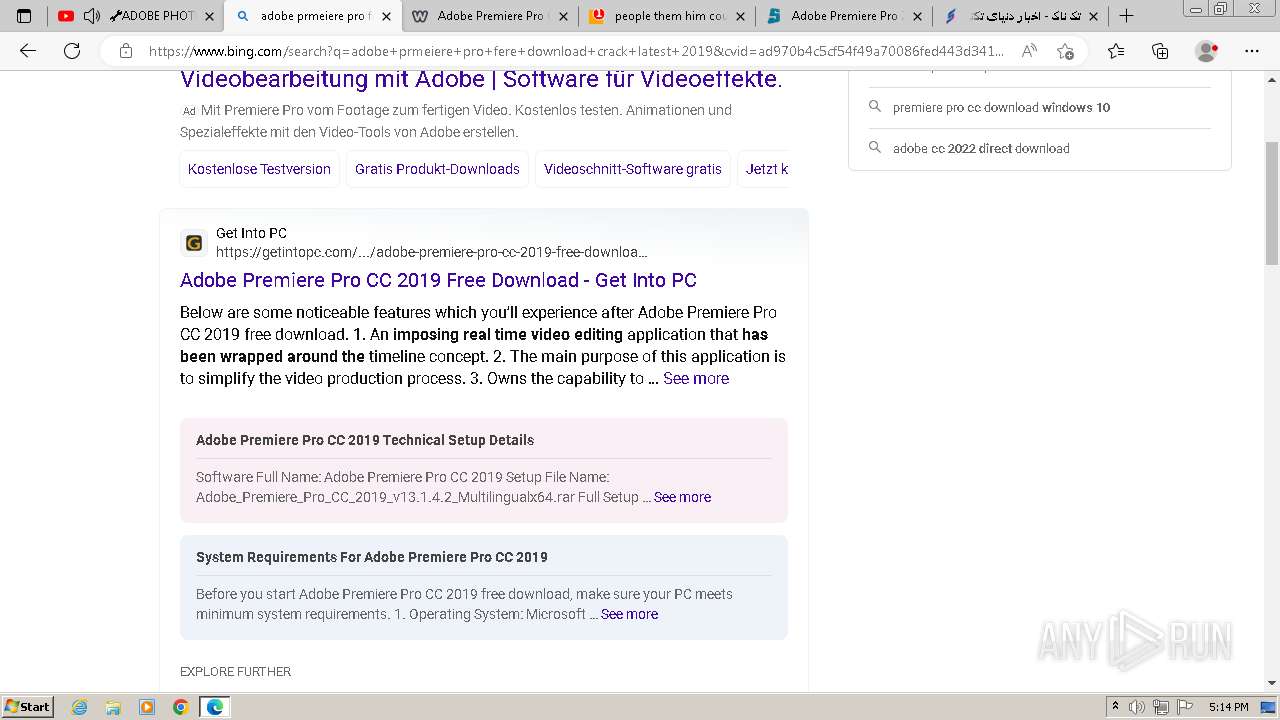This screenshot has height=720, width=1280.
Task: Open the getintopc.com URL link
Action: click(432, 252)
